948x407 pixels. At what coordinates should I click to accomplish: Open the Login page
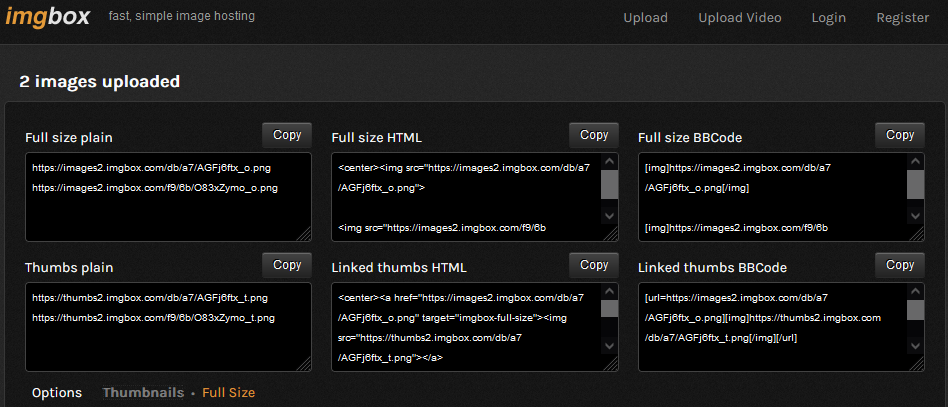[828, 18]
